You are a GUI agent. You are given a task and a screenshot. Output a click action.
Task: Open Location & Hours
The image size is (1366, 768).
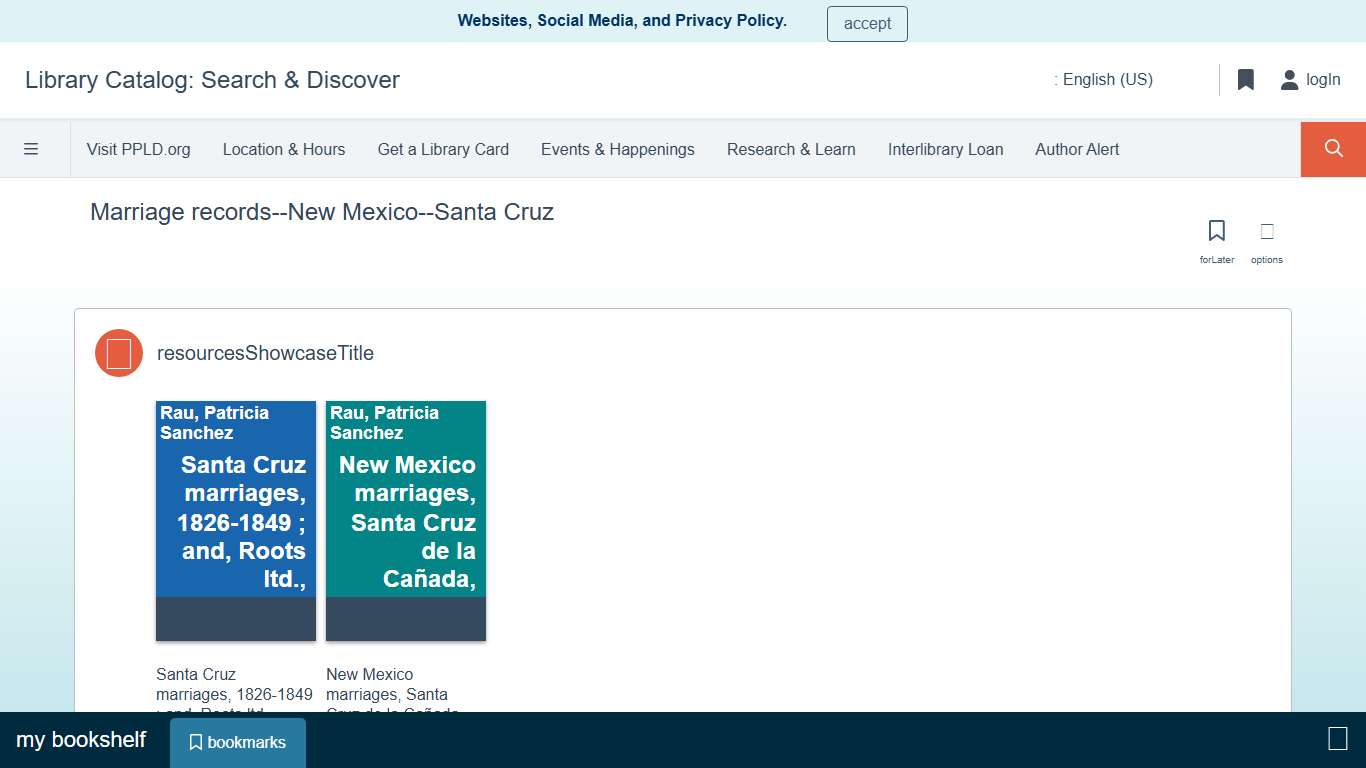pyautogui.click(x=283, y=148)
